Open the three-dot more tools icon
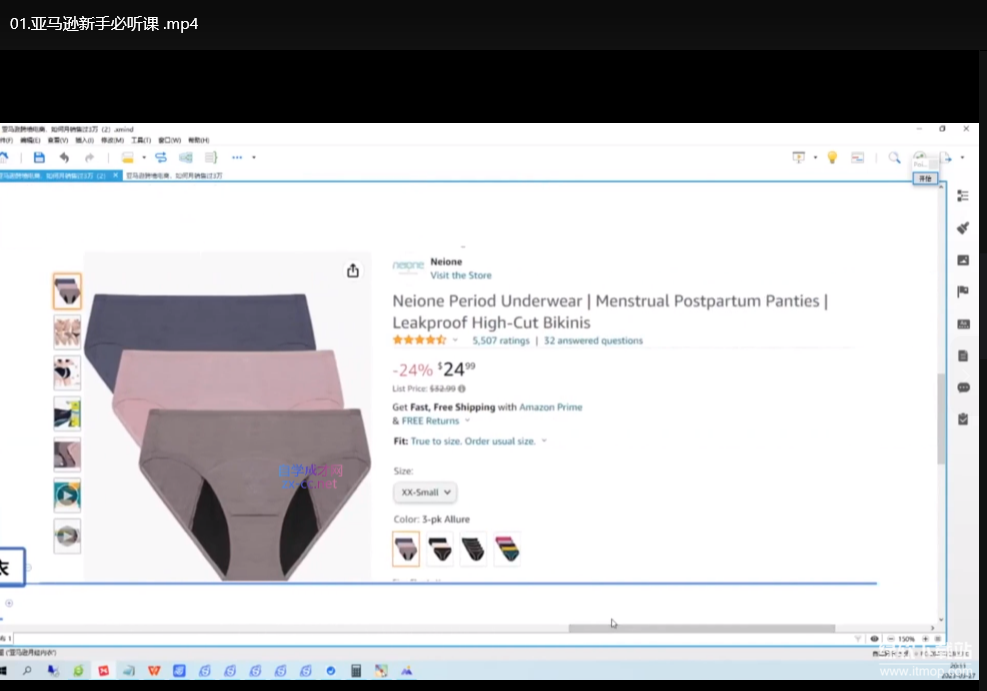This screenshot has width=987, height=691. [x=237, y=157]
